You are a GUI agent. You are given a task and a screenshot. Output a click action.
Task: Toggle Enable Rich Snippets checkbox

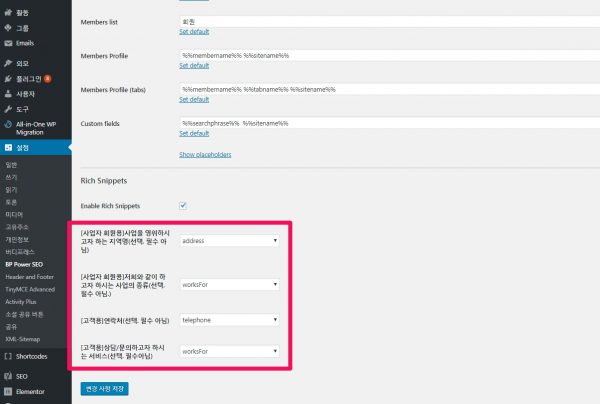[183, 205]
